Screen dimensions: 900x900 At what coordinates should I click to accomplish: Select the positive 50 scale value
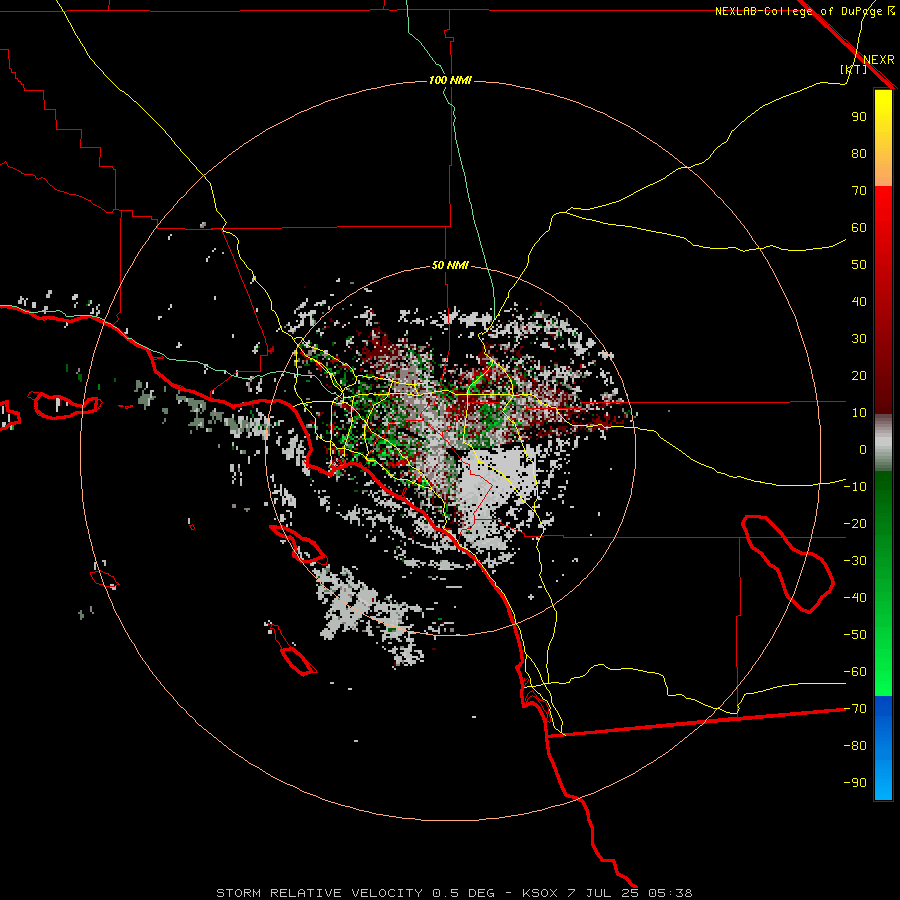859,265
